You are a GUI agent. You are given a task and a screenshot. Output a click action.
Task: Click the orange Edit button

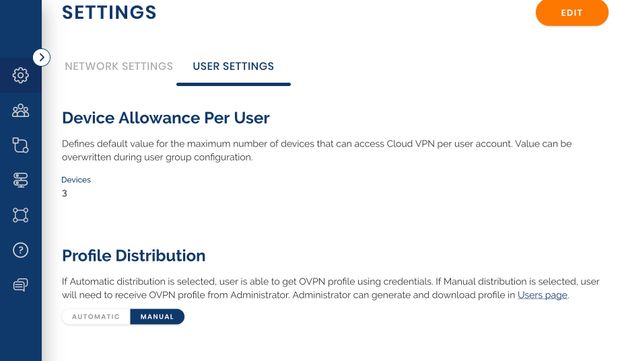[572, 13]
